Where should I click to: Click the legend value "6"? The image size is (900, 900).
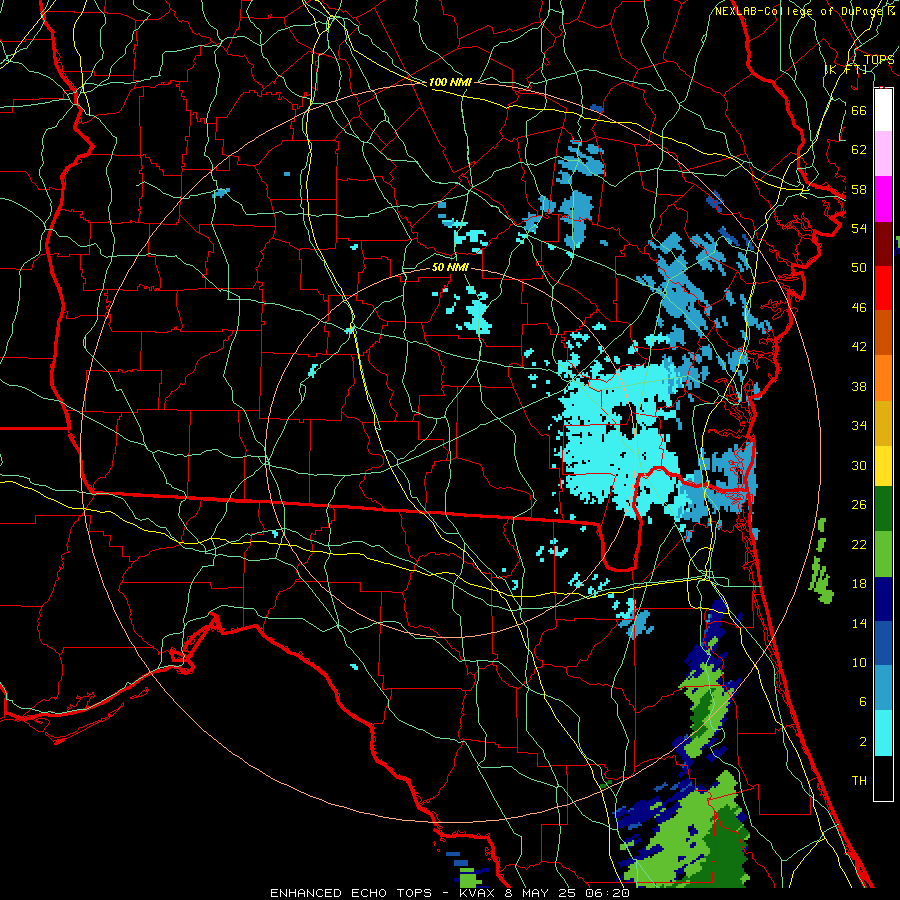tap(862, 702)
